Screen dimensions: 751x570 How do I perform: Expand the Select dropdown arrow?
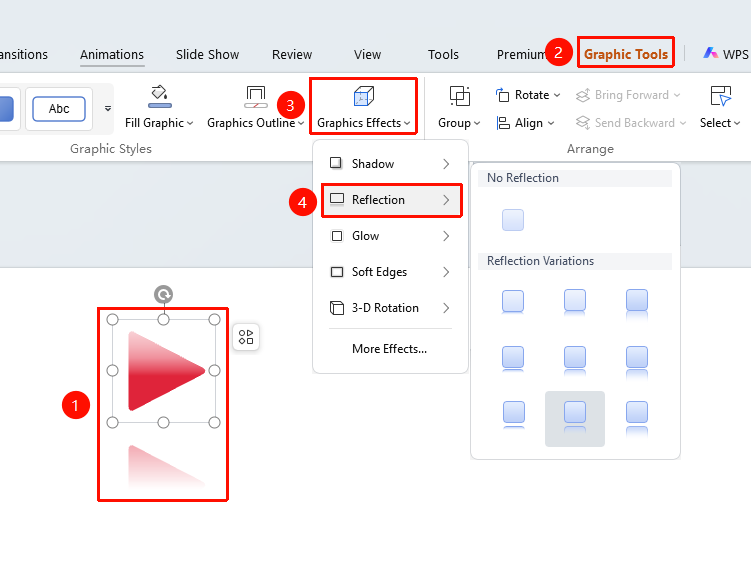coord(737,124)
